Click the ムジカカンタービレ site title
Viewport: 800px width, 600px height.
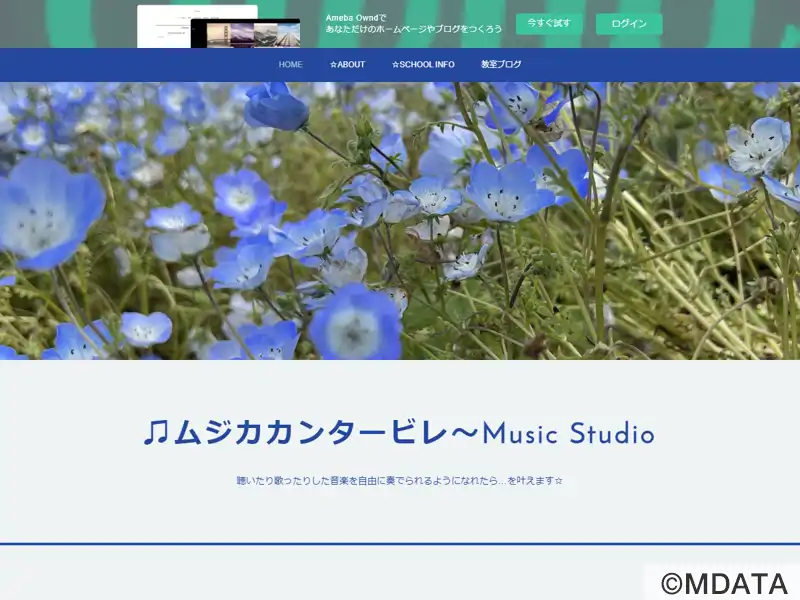point(310,433)
